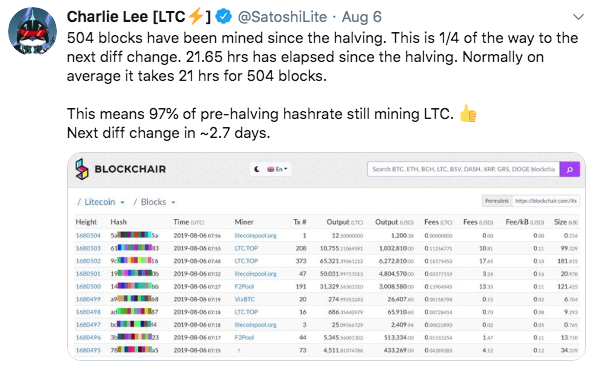The width and height of the screenshot is (594, 369).
Task: Click the @SatoshiLite handle
Action: pos(282,17)
